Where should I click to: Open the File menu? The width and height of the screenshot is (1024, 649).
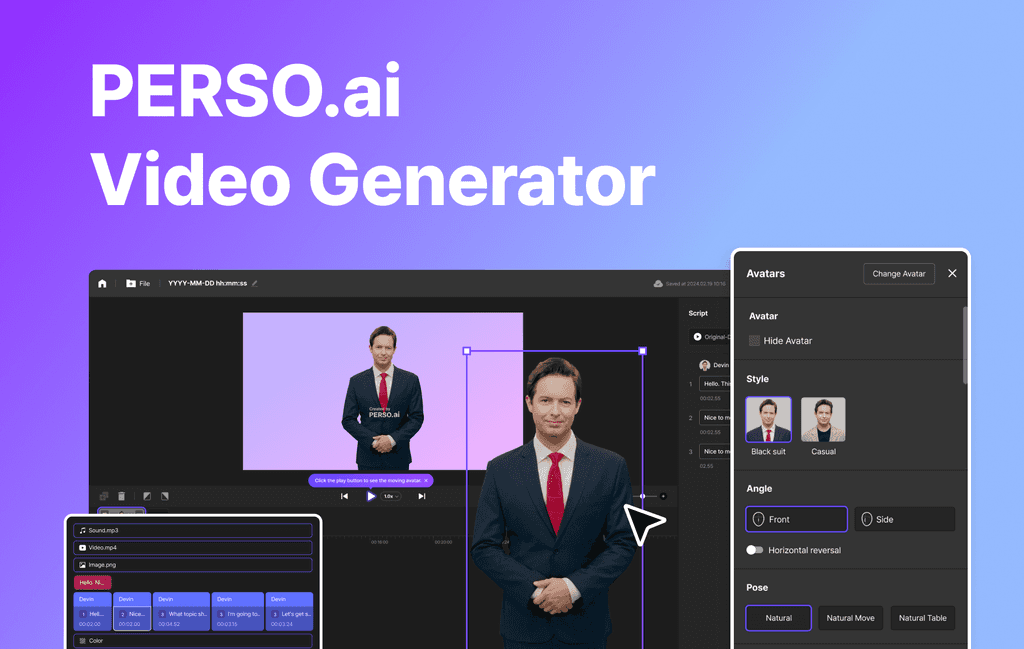click(x=137, y=283)
